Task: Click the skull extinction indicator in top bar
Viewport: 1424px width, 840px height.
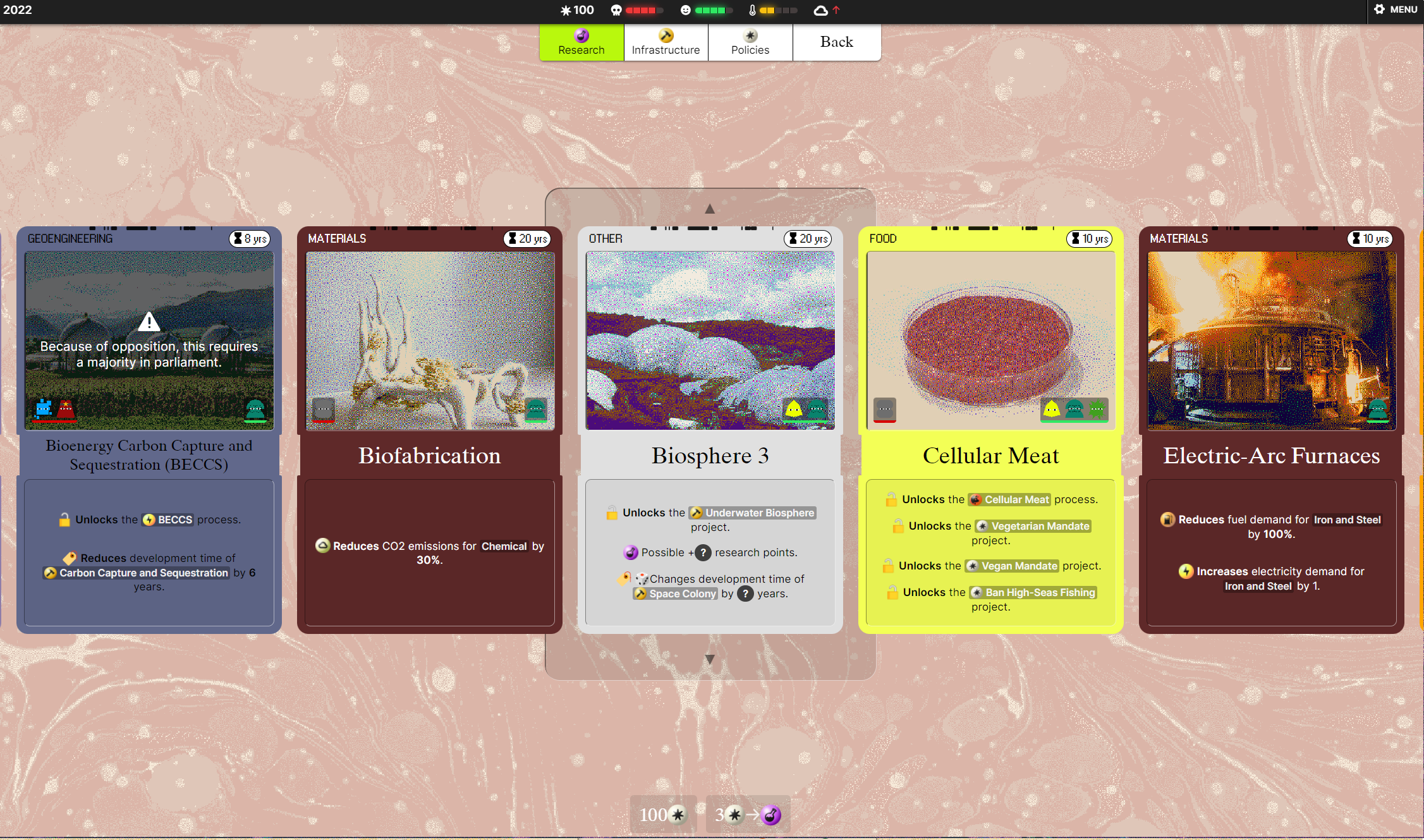Action: [616, 10]
